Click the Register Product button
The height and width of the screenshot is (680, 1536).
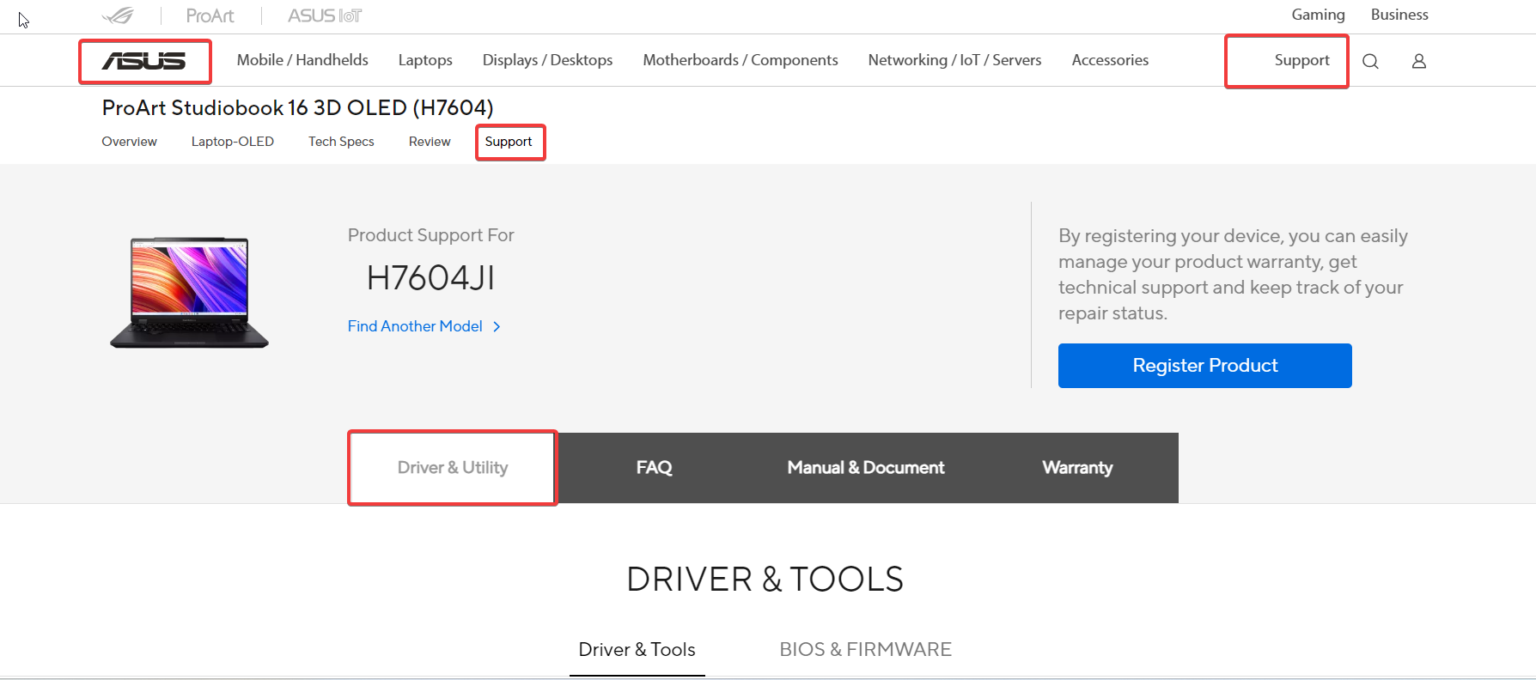point(1204,365)
